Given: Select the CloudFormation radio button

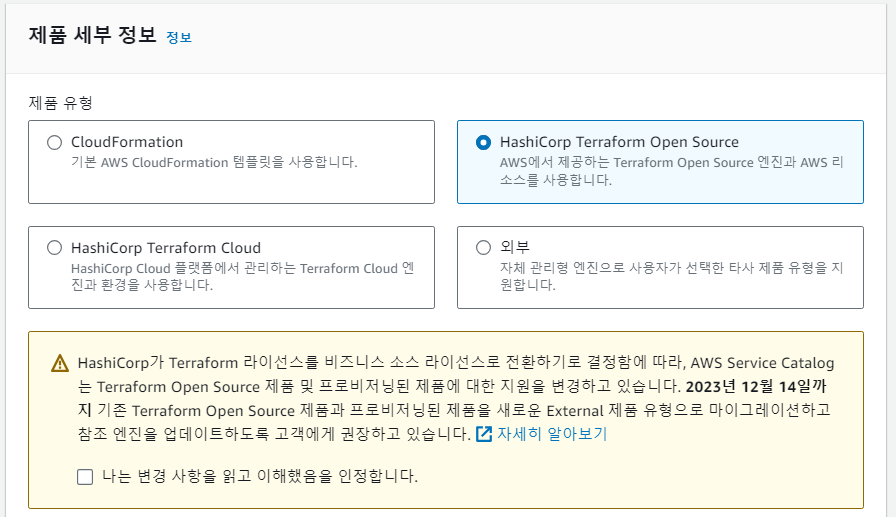Looking at the screenshot, I should (x=54, y=142).
